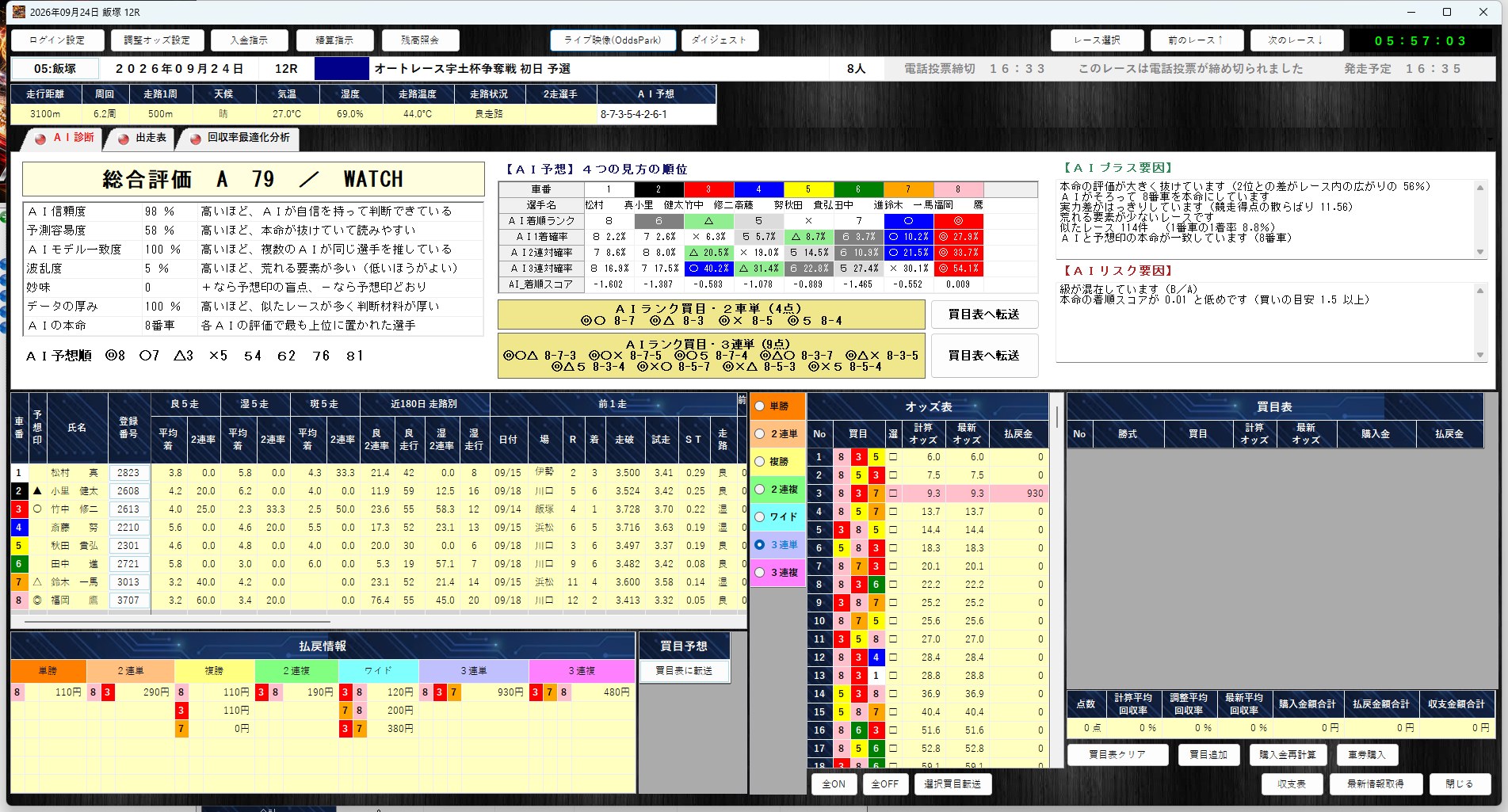
Task: Select the 単勝 bet type radio button
Action: [760, 406]
